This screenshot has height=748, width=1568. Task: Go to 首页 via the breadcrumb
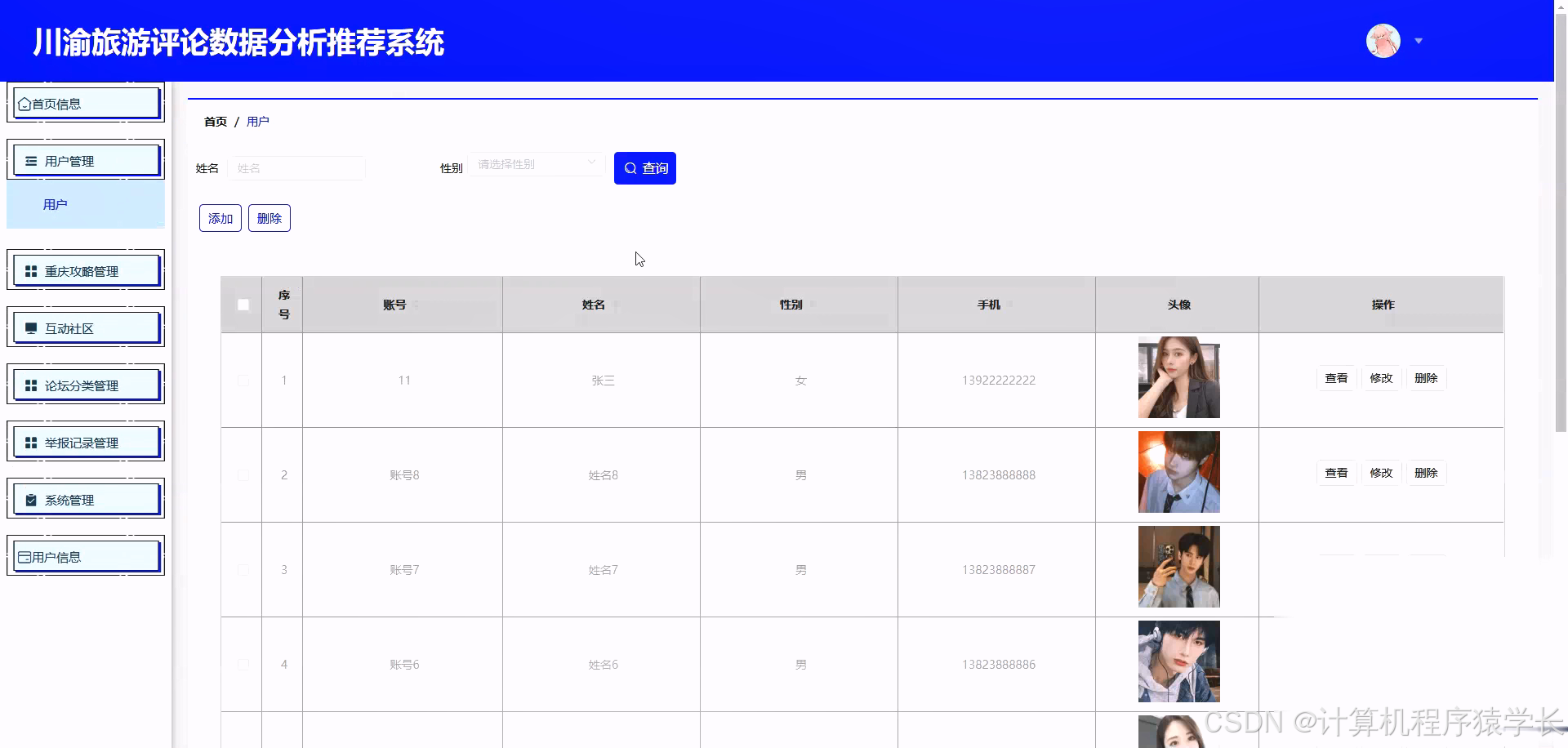click(216, 122)
